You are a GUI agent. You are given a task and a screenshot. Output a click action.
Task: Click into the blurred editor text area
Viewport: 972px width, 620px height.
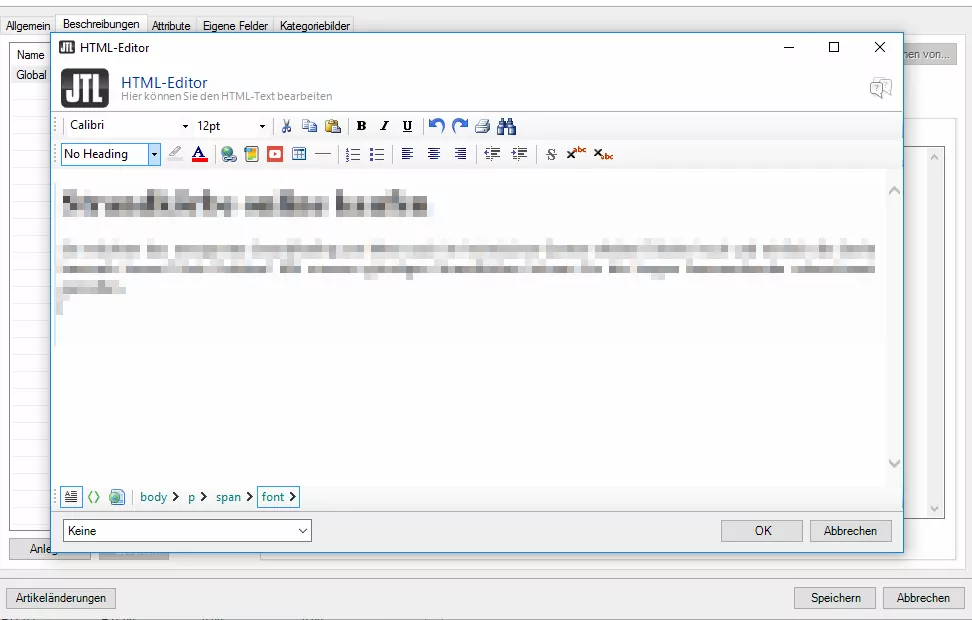(470, 327)
